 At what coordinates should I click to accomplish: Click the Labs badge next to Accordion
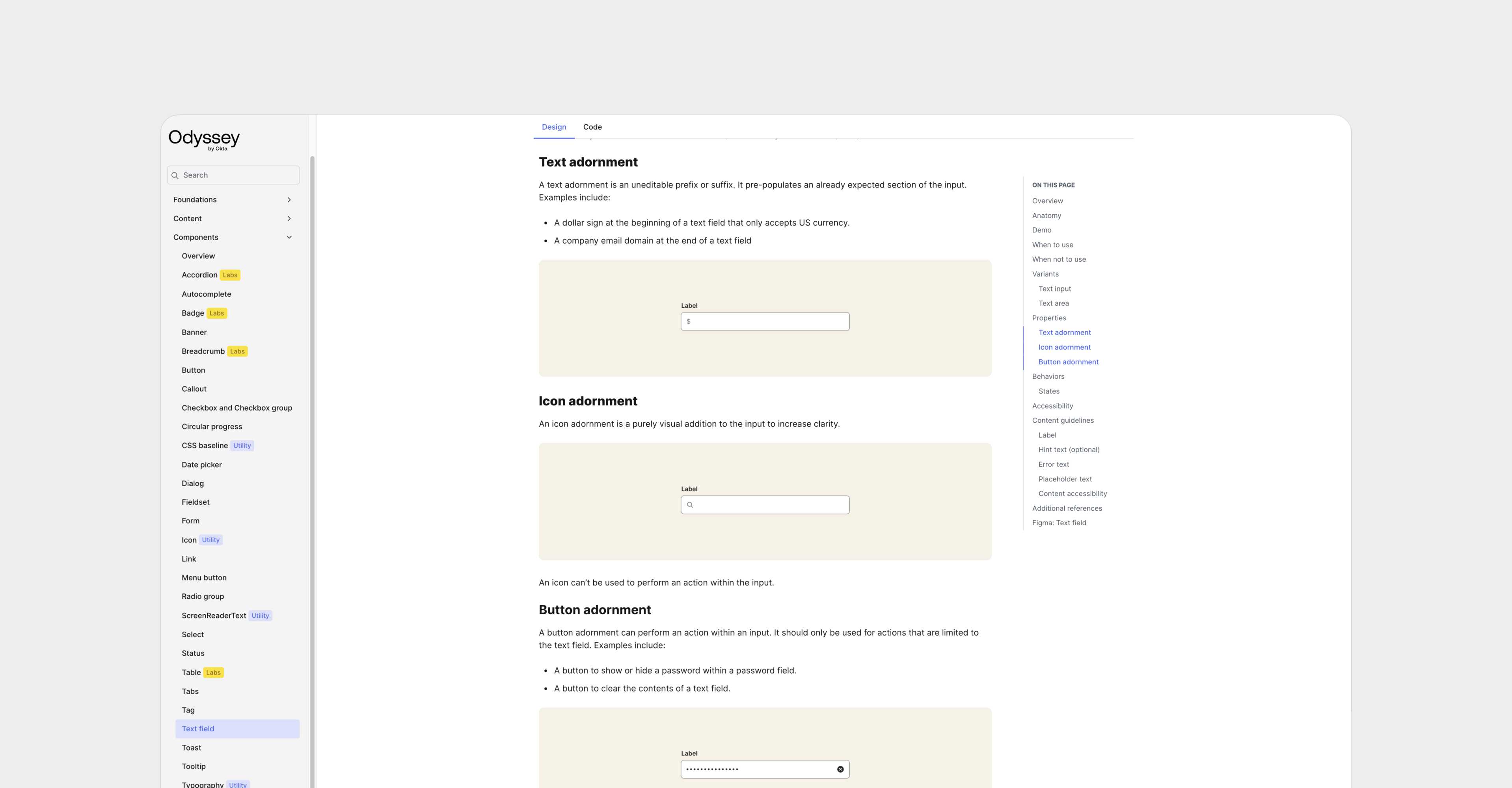coord(230,275)
